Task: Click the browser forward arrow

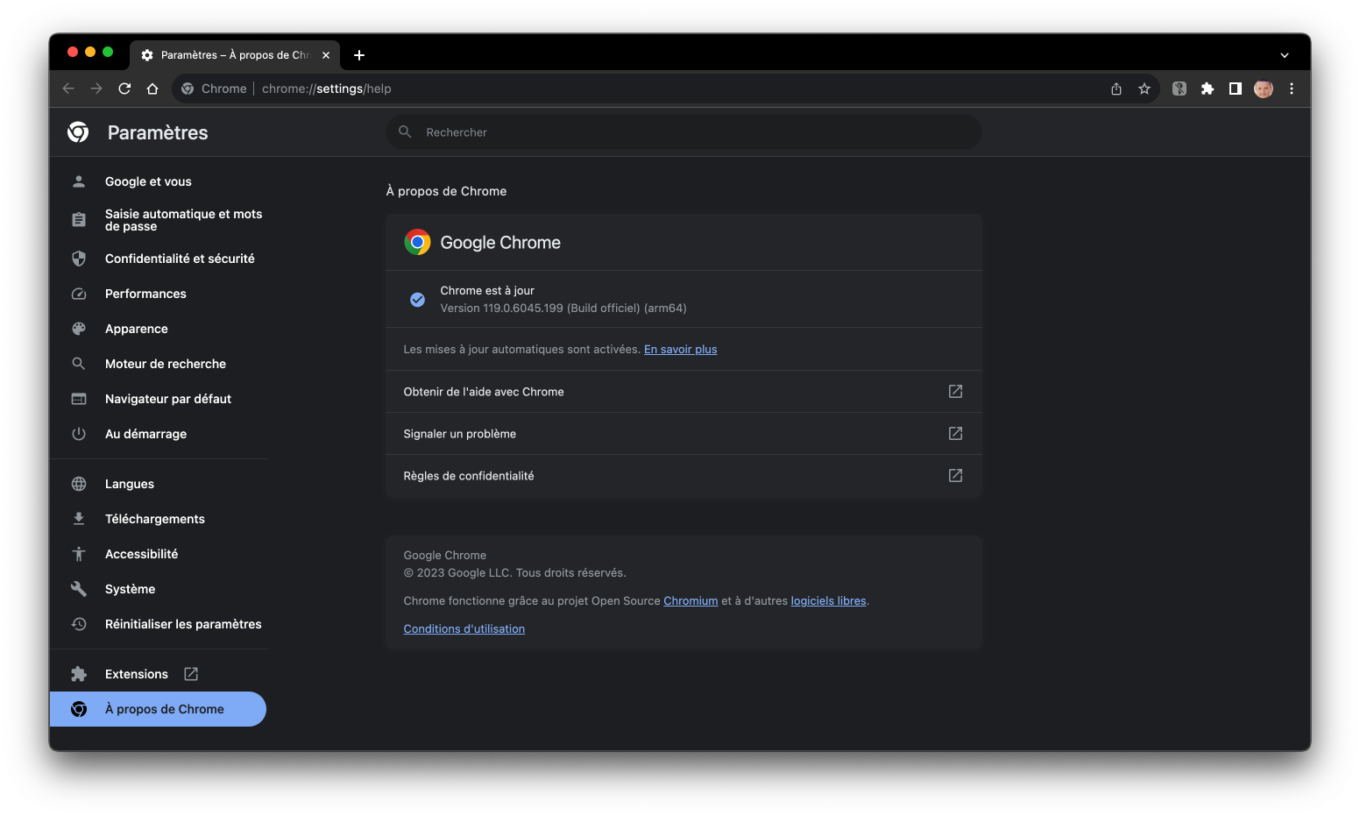Action: tap(96, 89)
